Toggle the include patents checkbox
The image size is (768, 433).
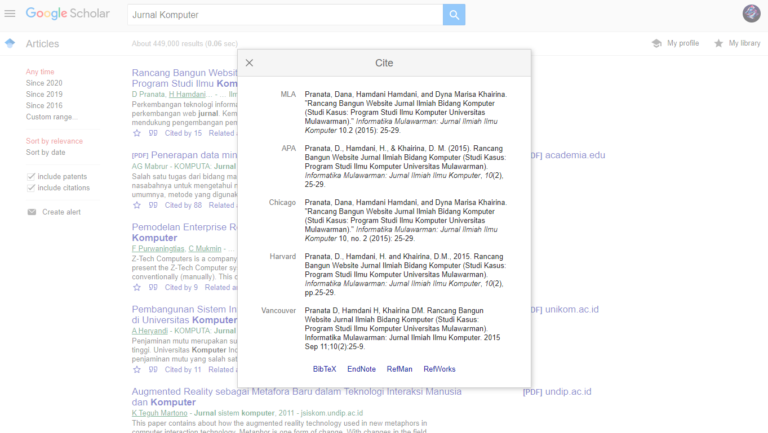coord(31,176)
